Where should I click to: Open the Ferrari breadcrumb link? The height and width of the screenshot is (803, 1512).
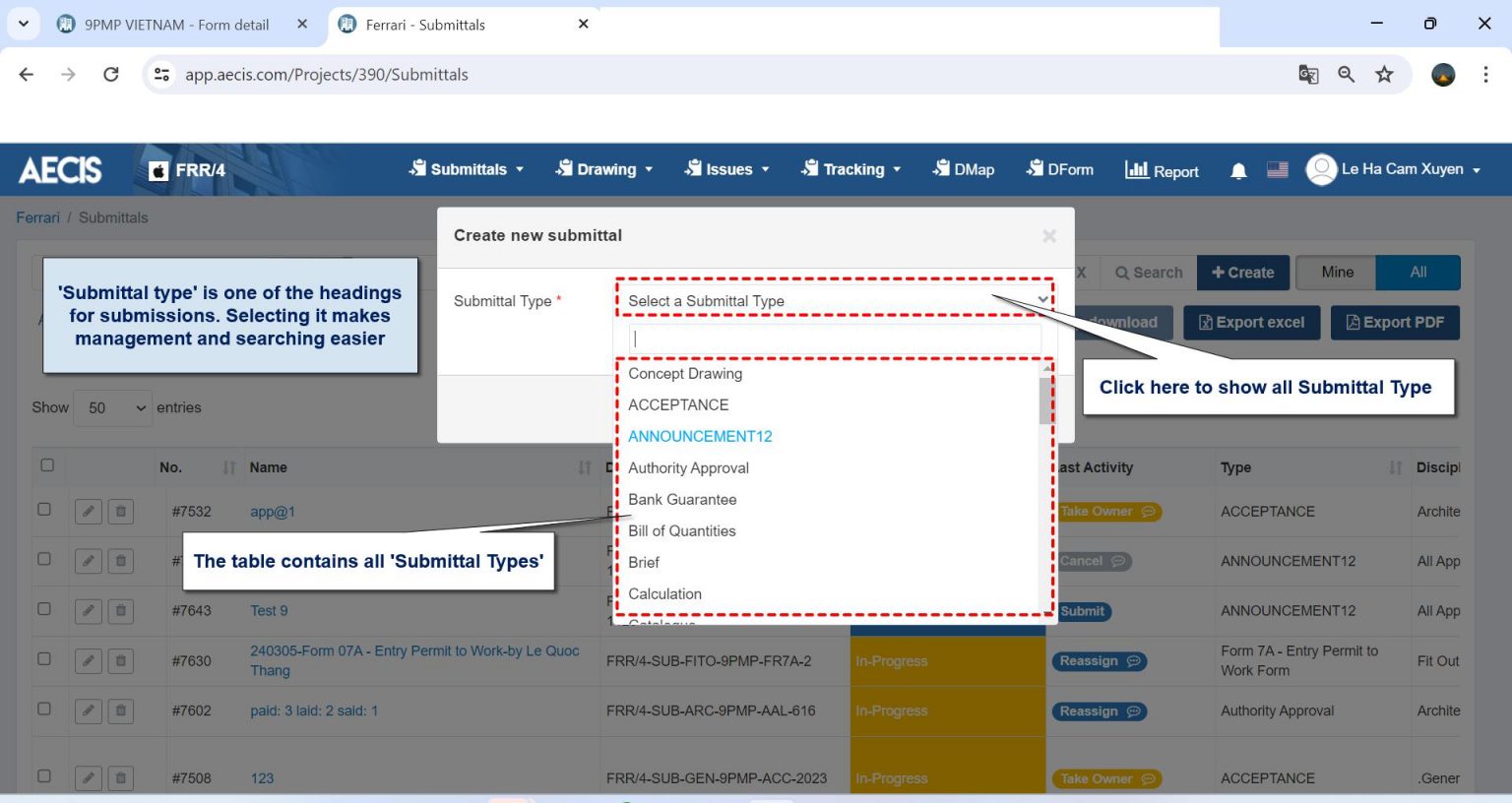(37, 217)
